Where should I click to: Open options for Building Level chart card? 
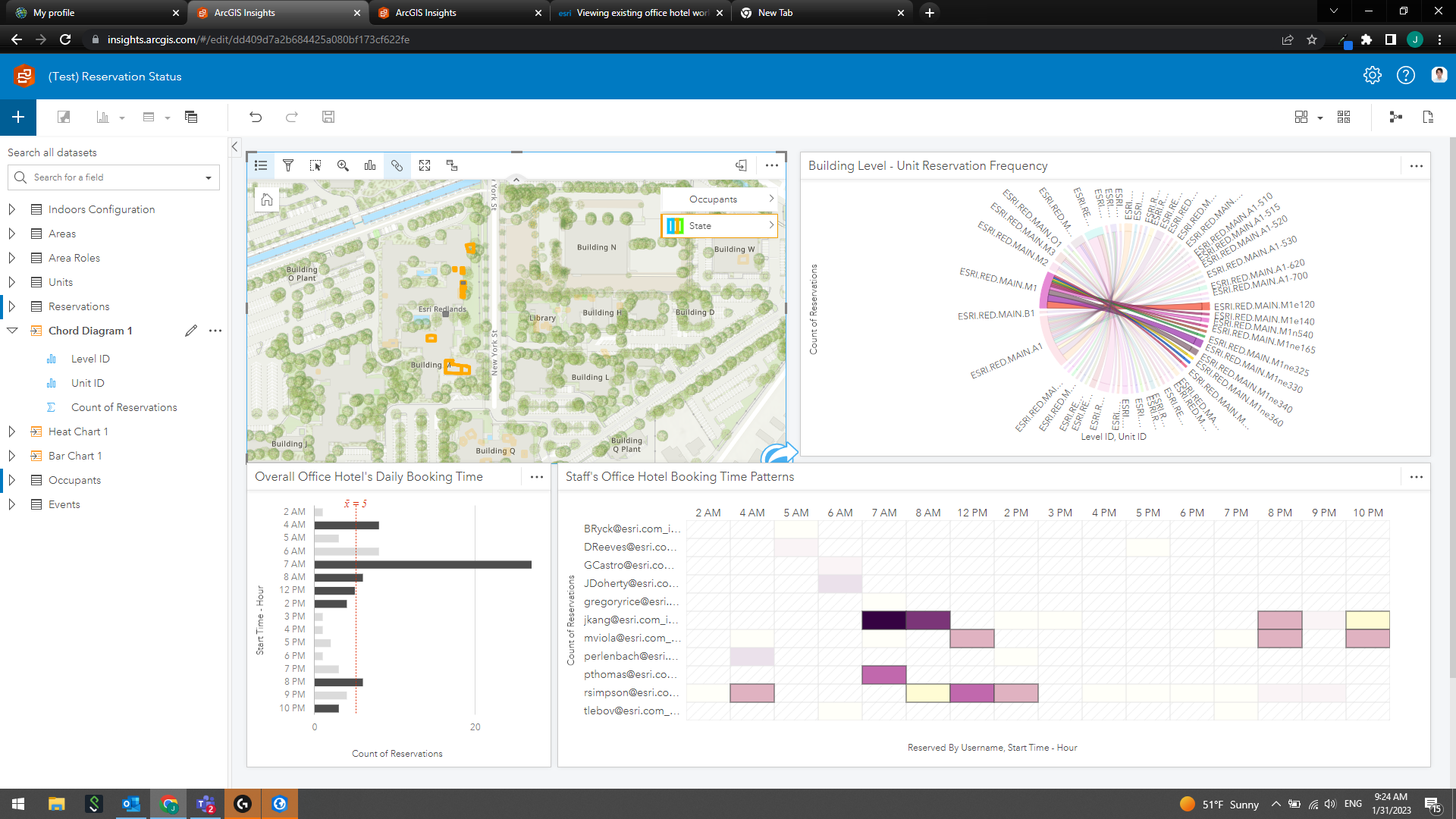[1417, 165]
